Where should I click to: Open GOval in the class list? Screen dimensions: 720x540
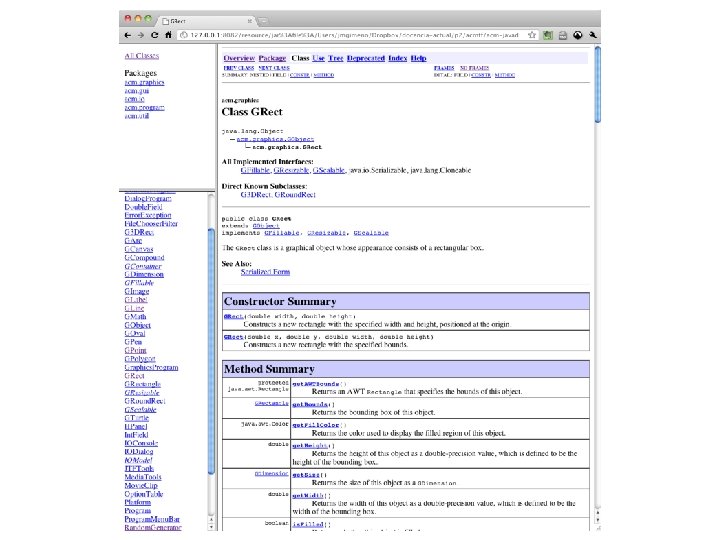click(135, 333)
